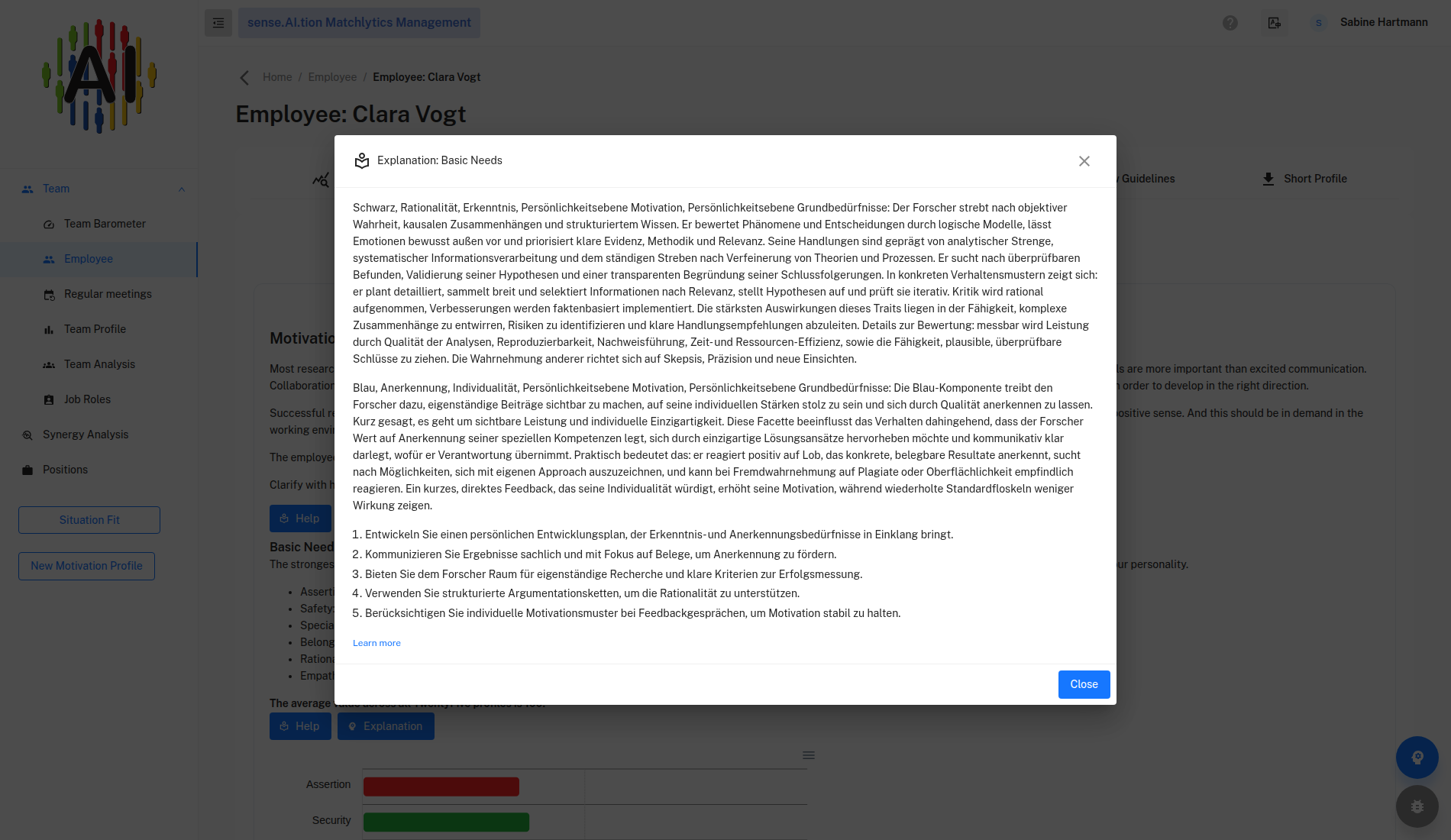Open Team Analysis
1451x840 pixels.
(99, 364)
